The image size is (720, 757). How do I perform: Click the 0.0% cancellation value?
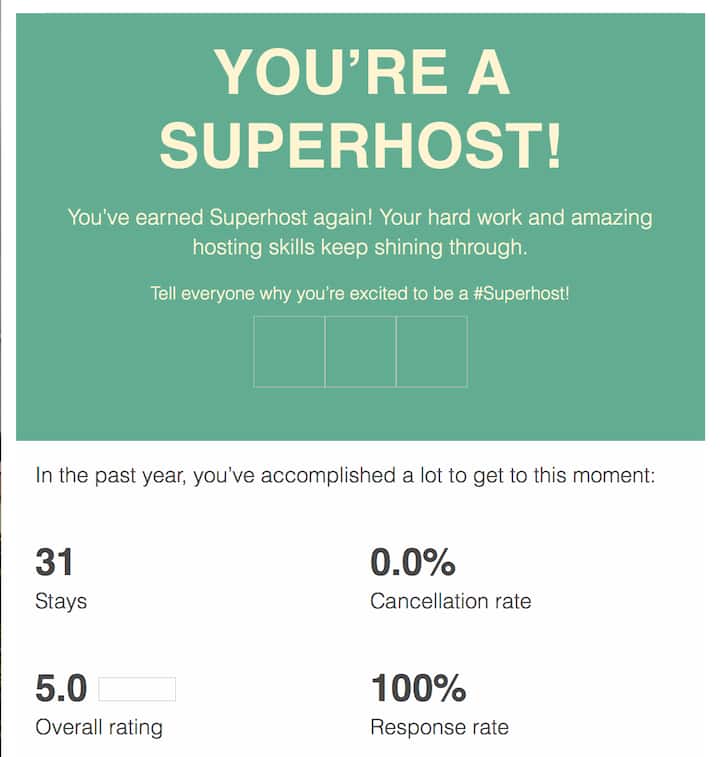tap(412, 562)
